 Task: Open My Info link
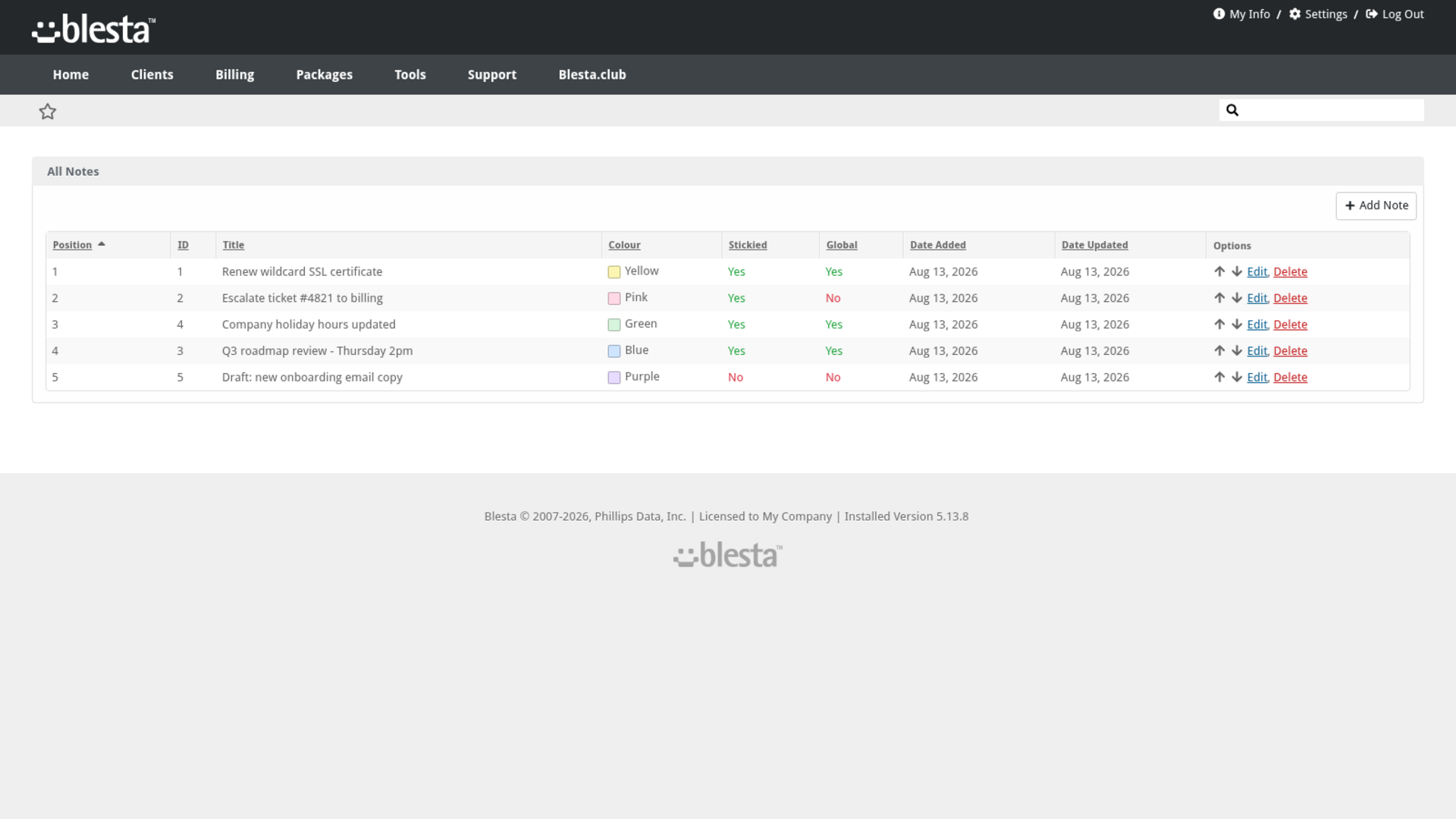click(1241, 14)
